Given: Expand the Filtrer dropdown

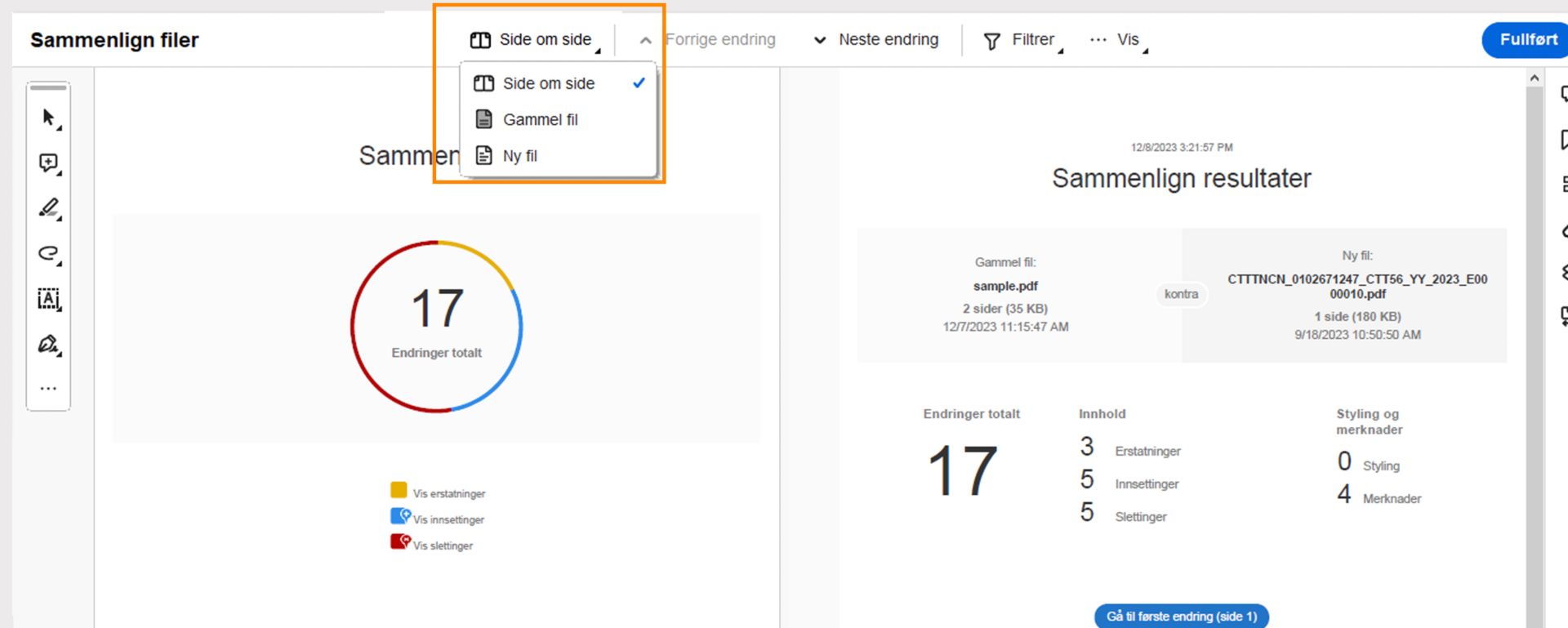Looking at the screenshot, I should (1023, 40).
